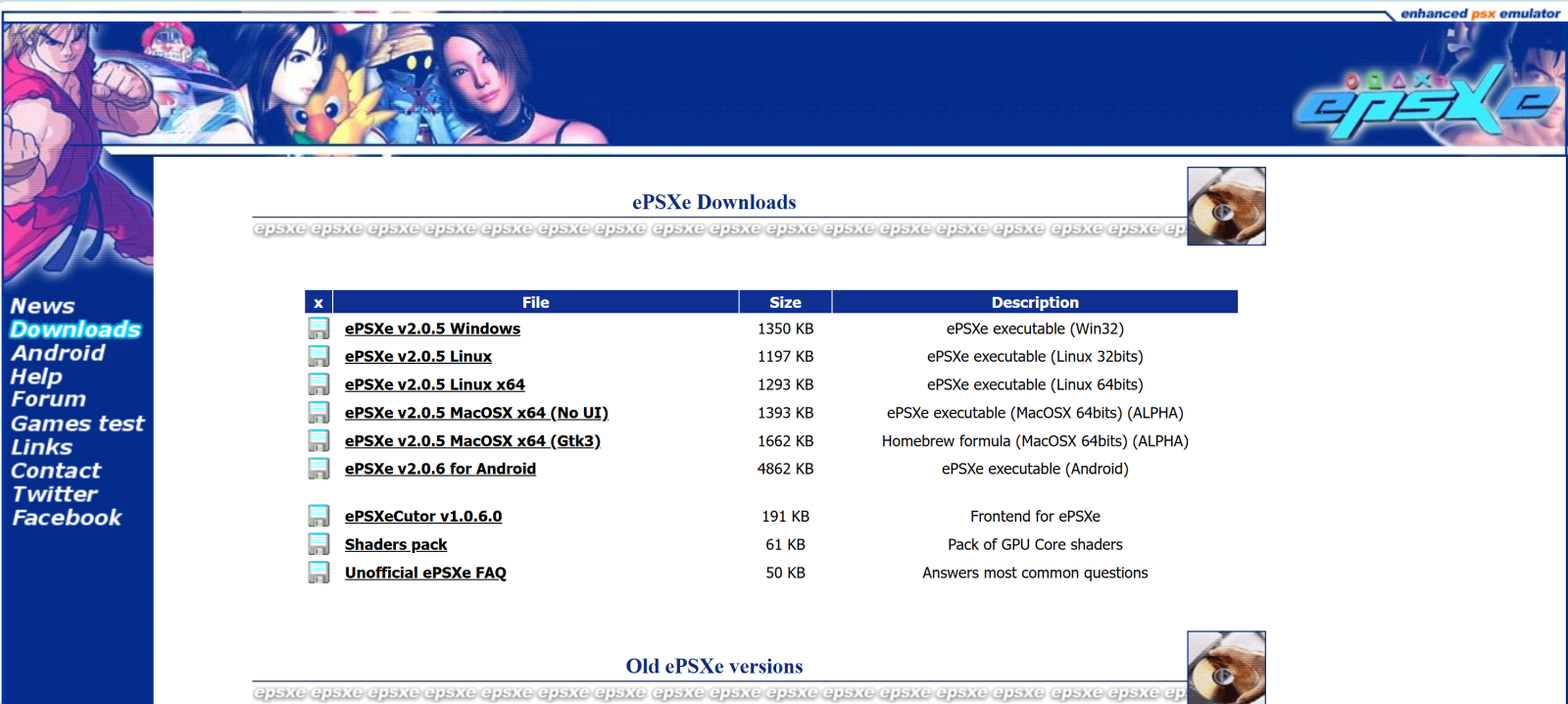
Task: Click the ePSXe executable (Android) description
Action: (x=1035, y=469)
